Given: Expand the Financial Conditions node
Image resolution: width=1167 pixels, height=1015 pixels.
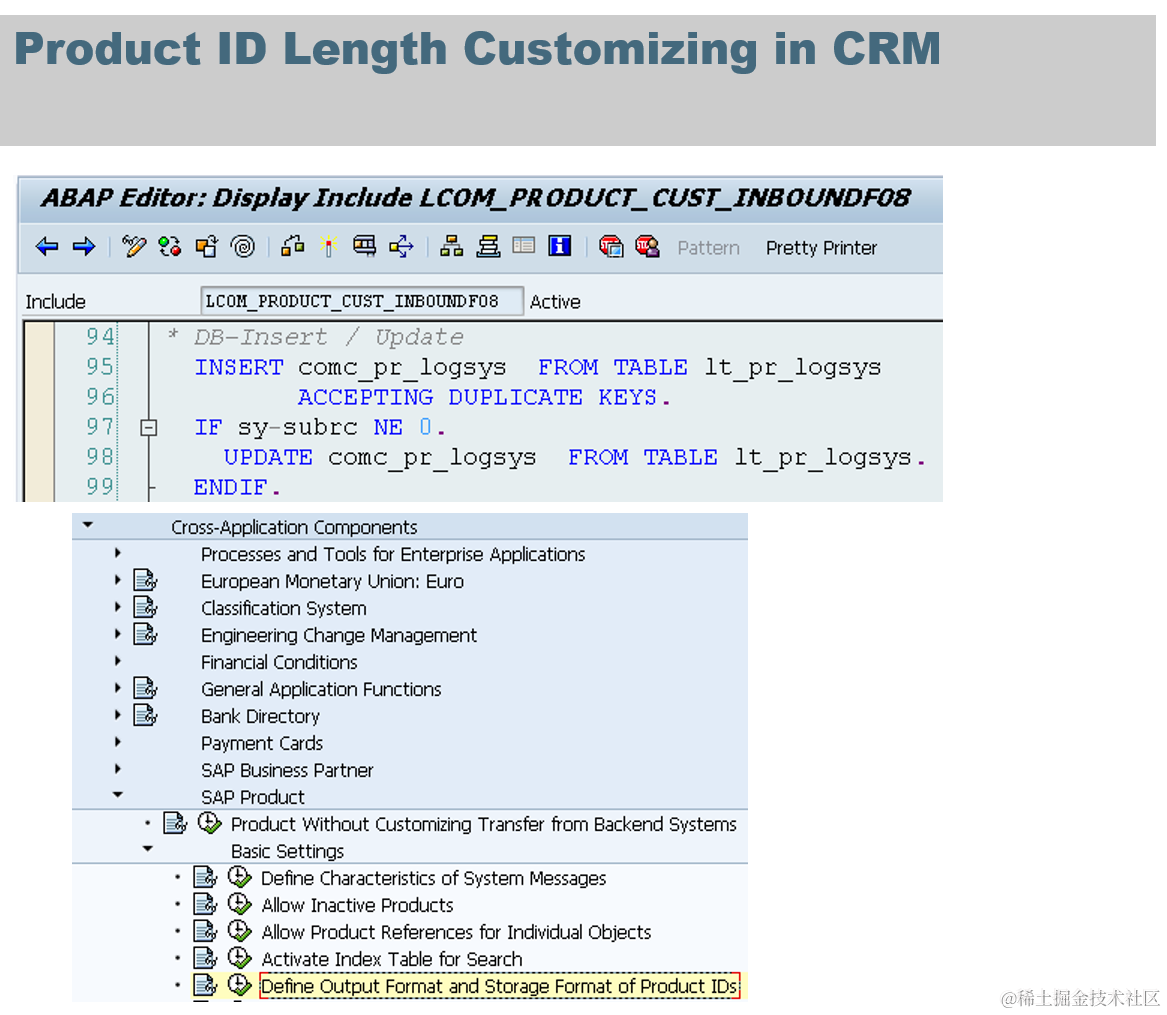Looking at the screenshot, I should click(x=118, y=661).
